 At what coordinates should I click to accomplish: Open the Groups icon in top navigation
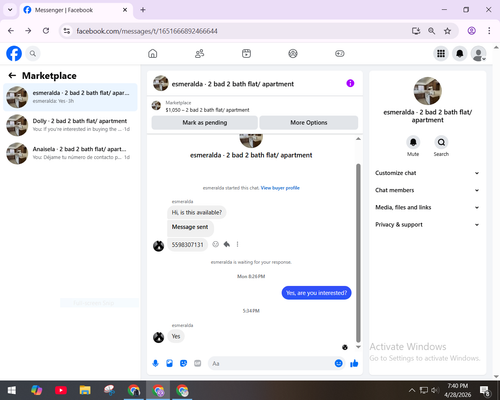[293, 53]
